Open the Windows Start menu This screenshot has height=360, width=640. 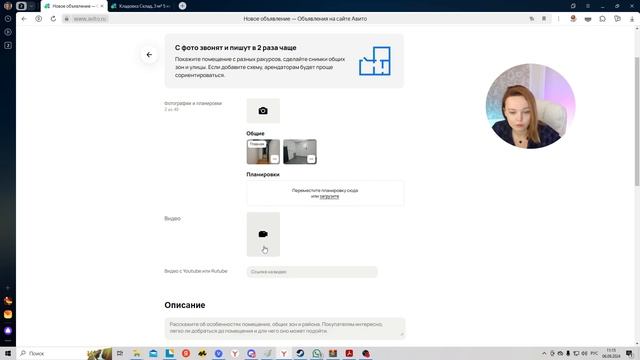(x=7, y=353)
